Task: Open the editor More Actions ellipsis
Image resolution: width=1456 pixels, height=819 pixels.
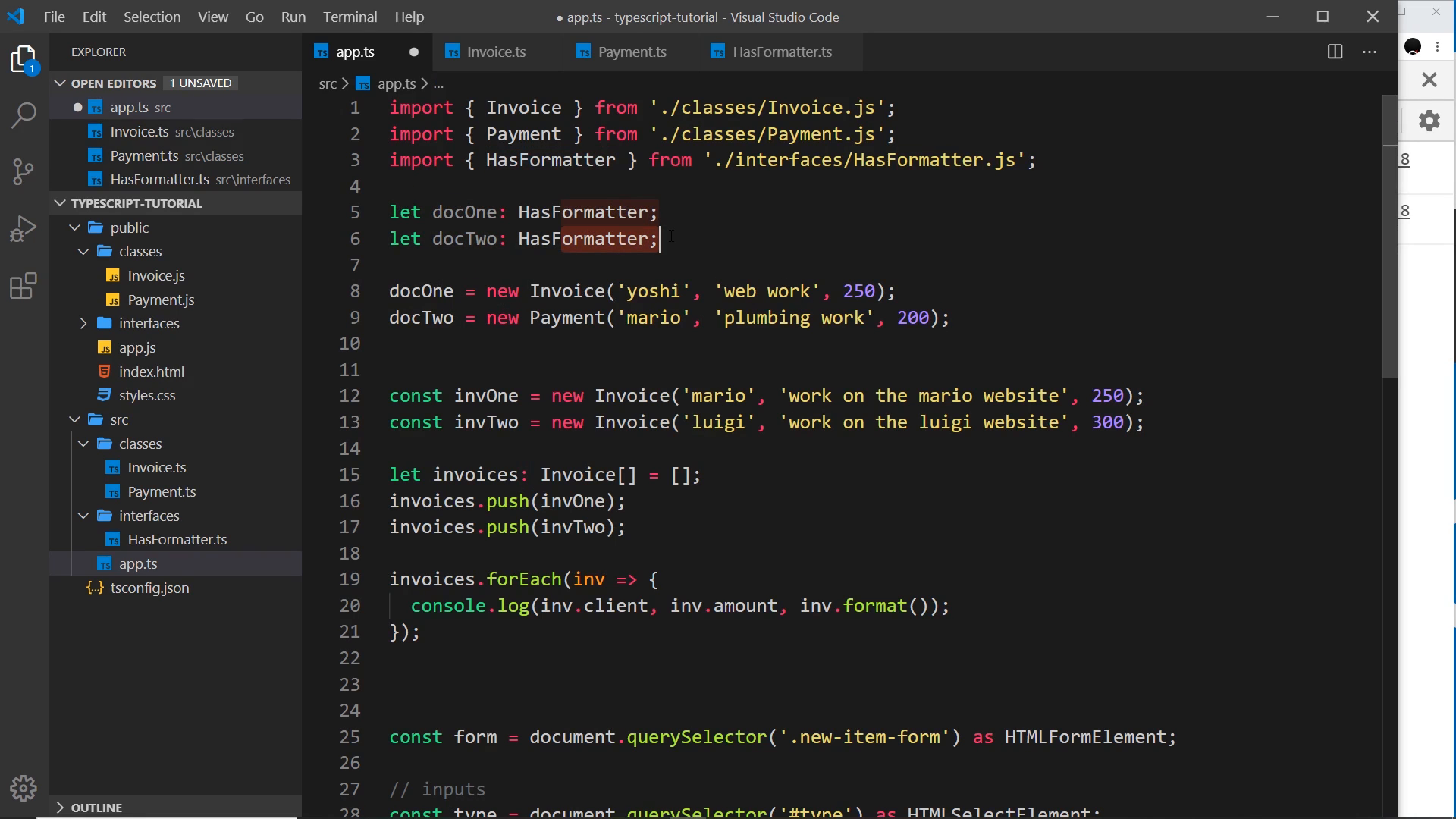Action: tap(1370, 52)
